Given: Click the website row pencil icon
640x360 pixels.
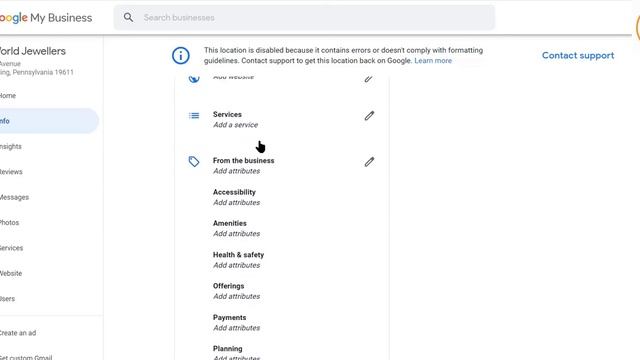Looking at the screenshot, I should click(368, 79).
